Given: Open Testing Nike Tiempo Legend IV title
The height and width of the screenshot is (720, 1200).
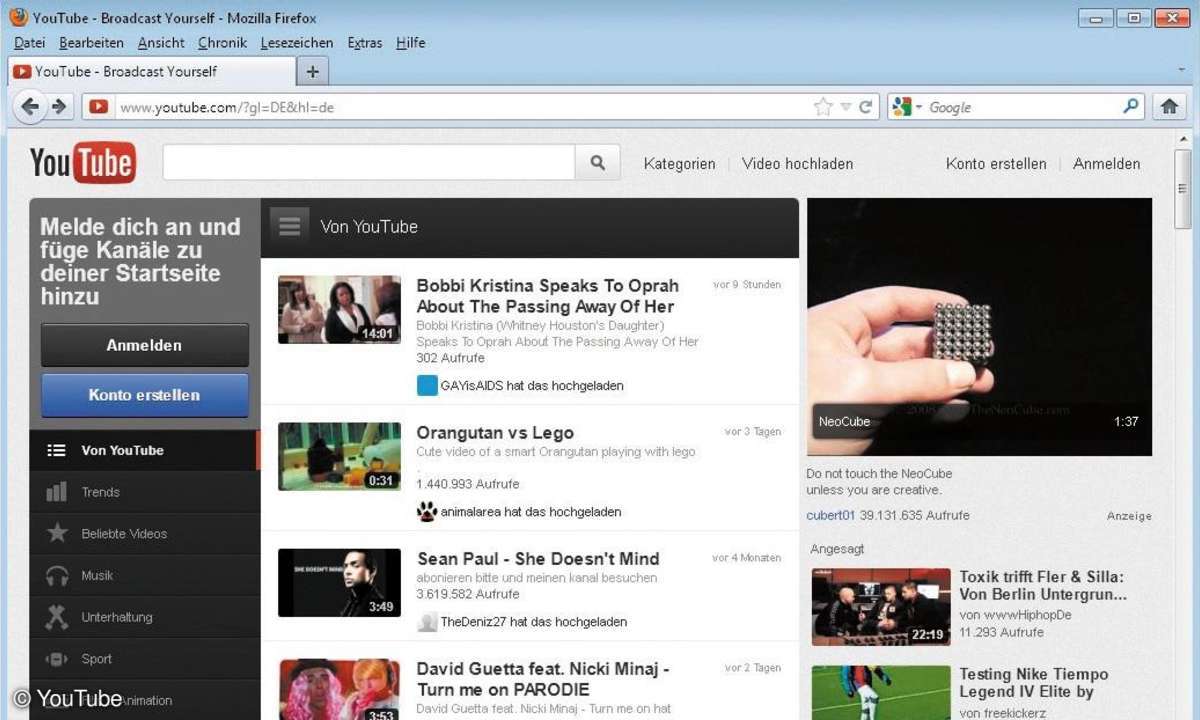Looking at the screenshot, I should coord(1034,683).
